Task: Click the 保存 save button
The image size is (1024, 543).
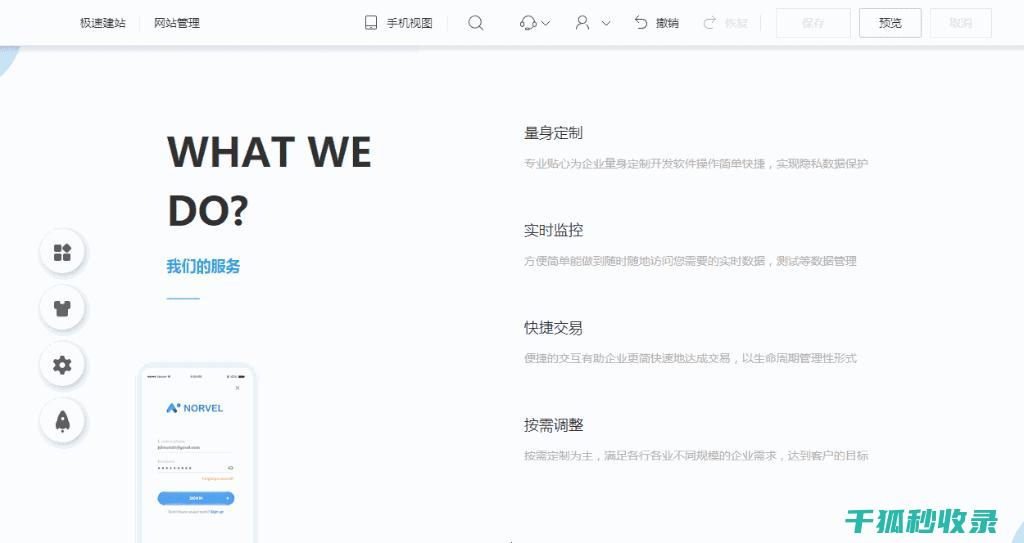Action: point(813,23)
